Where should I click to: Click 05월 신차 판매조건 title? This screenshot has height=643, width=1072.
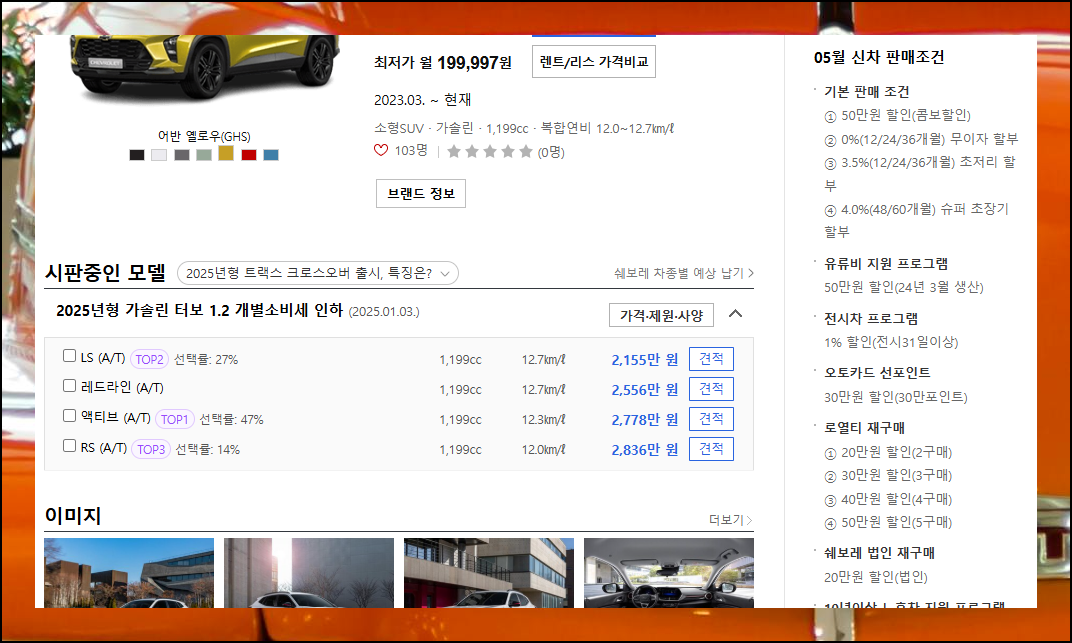click(x=879, y=57)
